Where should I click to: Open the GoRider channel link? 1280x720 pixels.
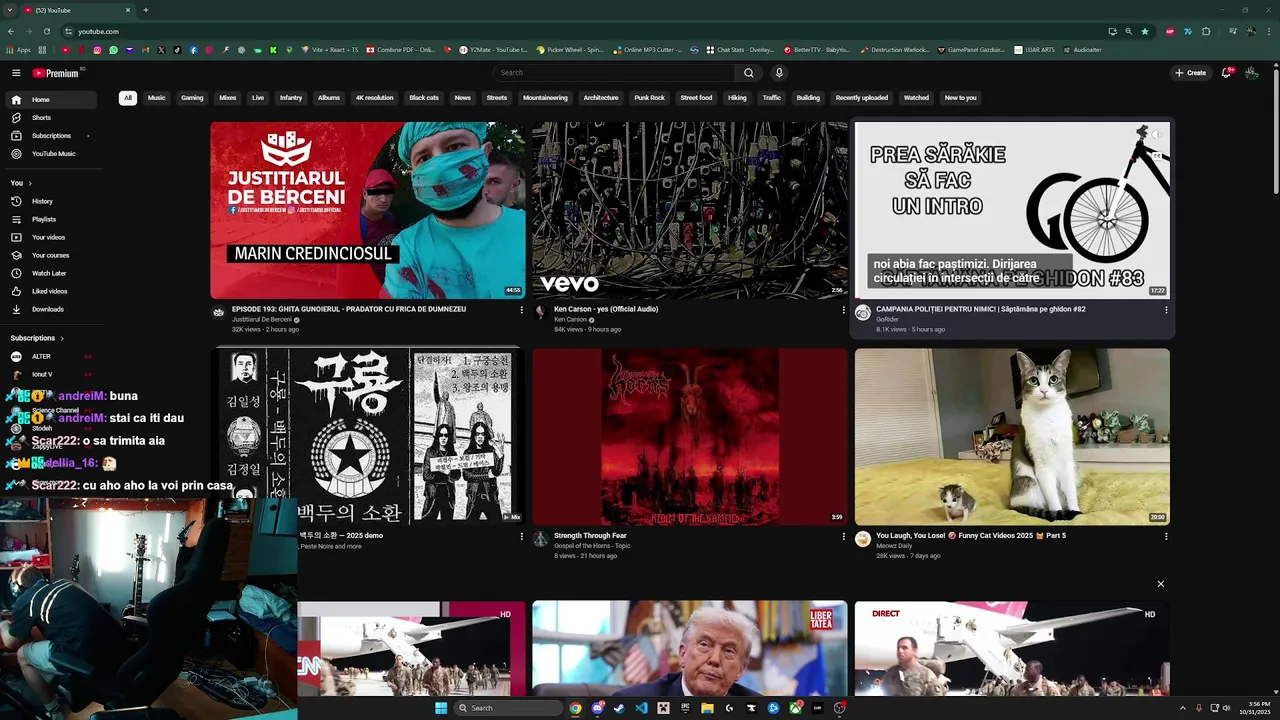(x=888, y=320)
